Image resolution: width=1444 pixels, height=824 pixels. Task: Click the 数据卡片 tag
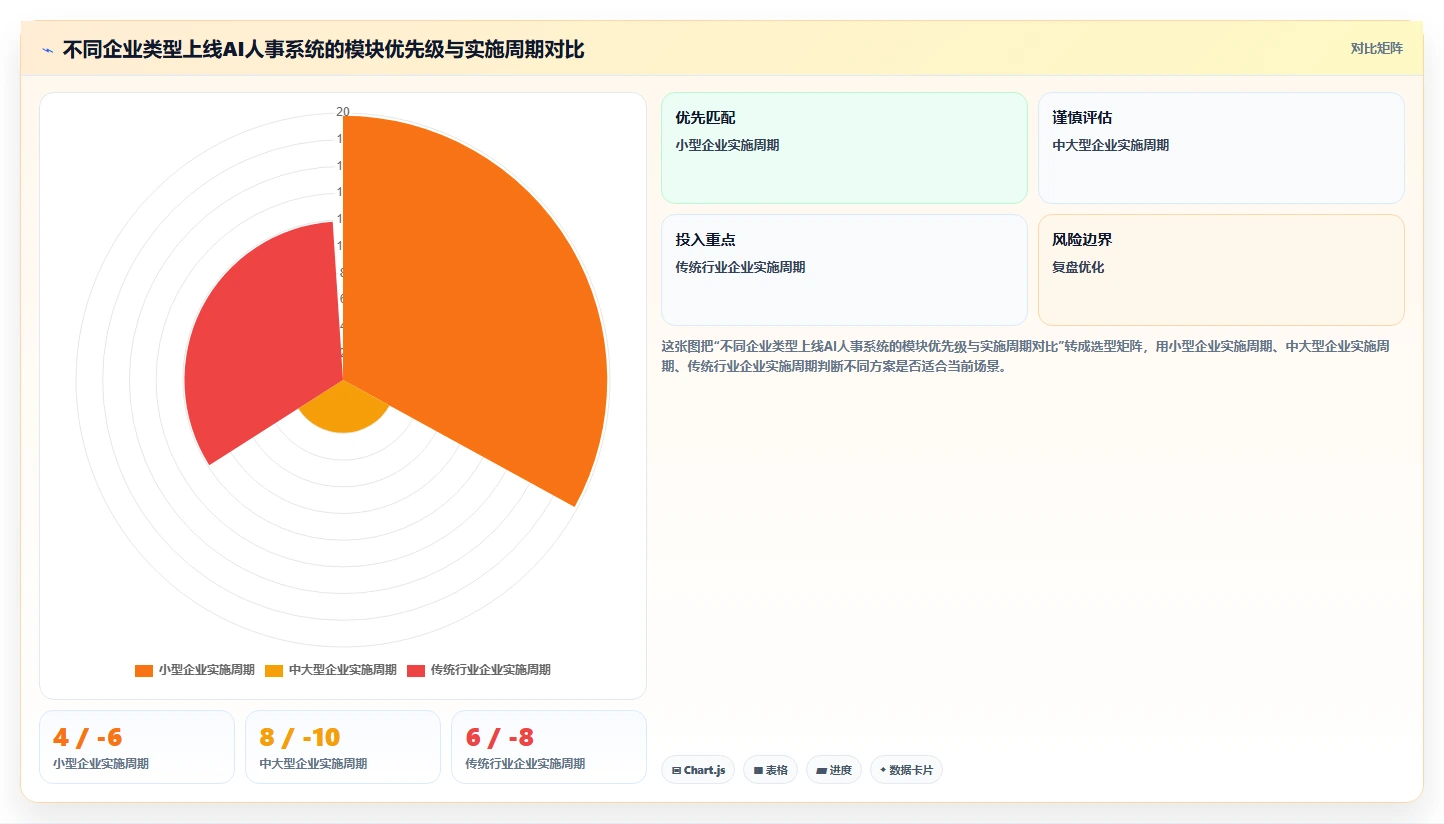click(906, 770)
